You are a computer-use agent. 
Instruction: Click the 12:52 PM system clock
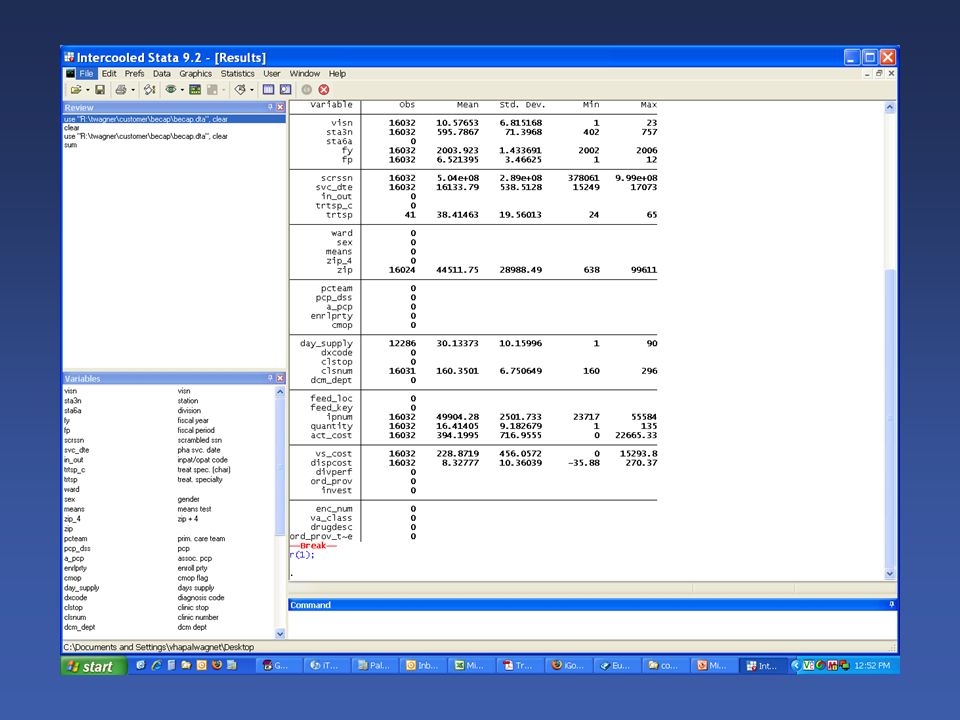[872, 666]
